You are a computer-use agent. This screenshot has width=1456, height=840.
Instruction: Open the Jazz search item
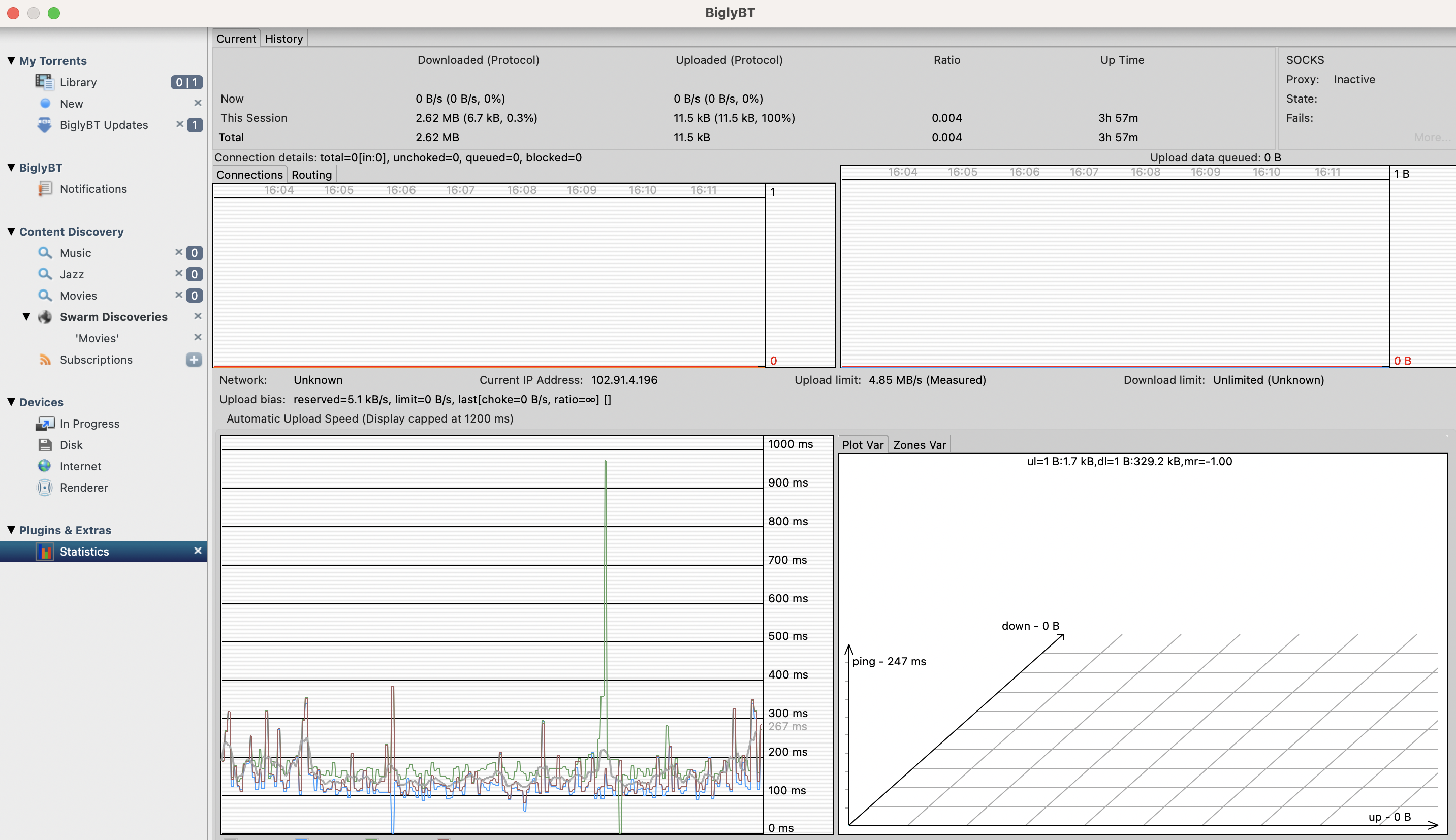[x=72, y=275]
